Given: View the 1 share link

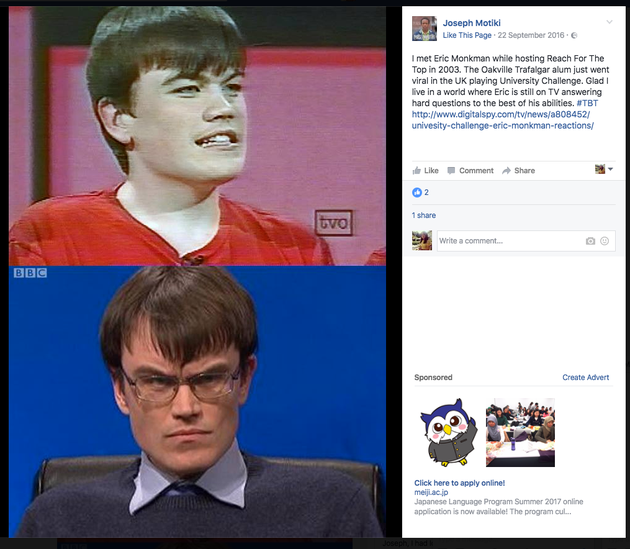Looking at the screenshot, I should [x=423, y=215].
